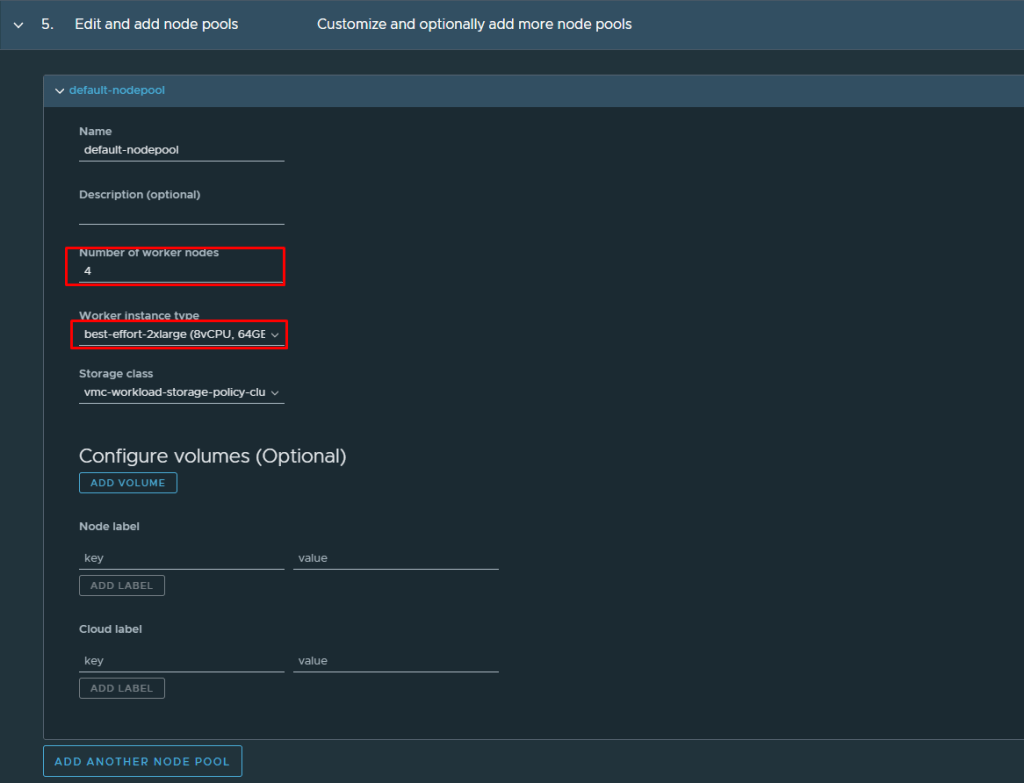The image size is (1024, 783).
Task: Collapse the default-nodepool section chevron
Action: point(59,91)
